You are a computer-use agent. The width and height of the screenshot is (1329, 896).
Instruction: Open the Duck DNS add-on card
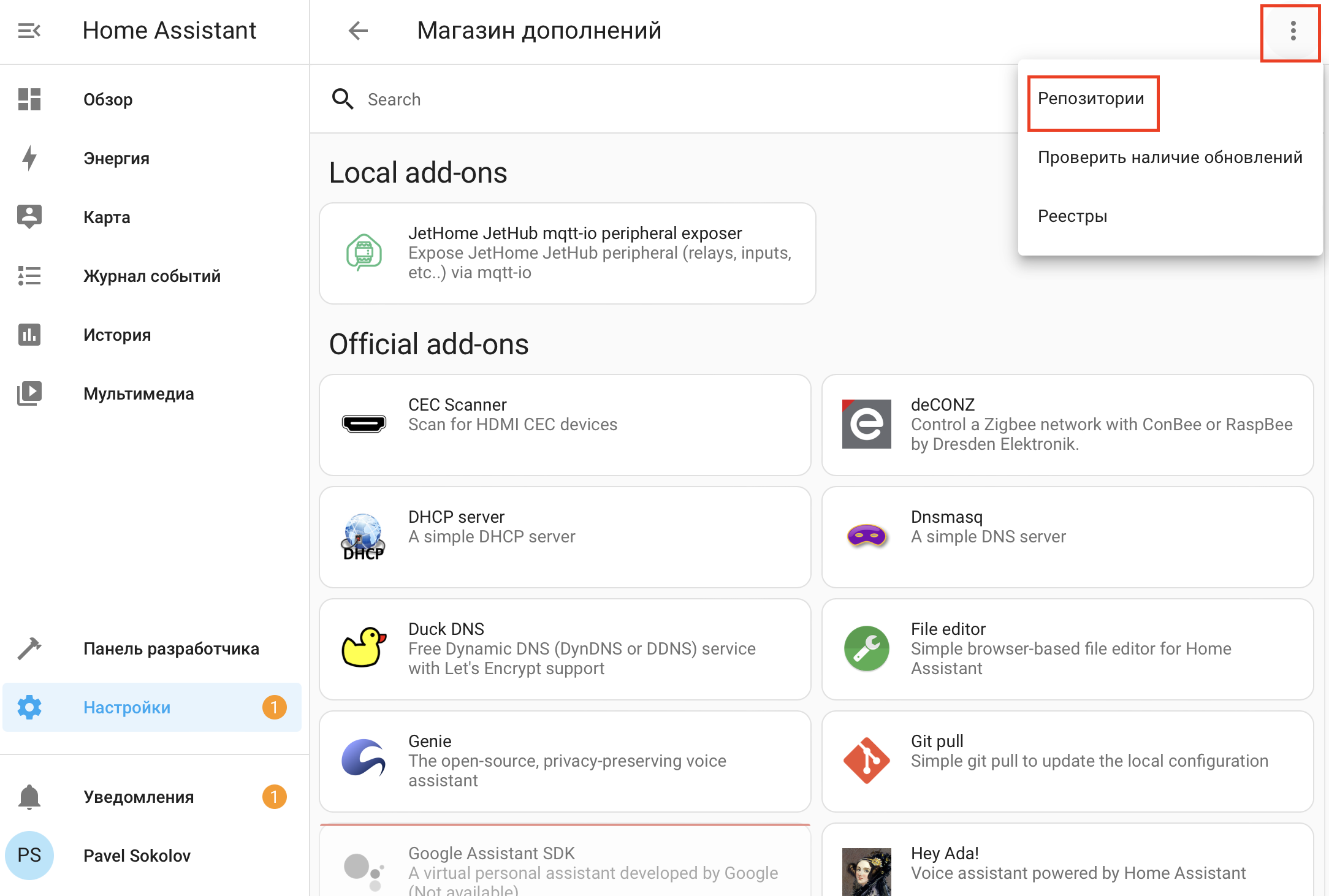(x=565, y=649)
